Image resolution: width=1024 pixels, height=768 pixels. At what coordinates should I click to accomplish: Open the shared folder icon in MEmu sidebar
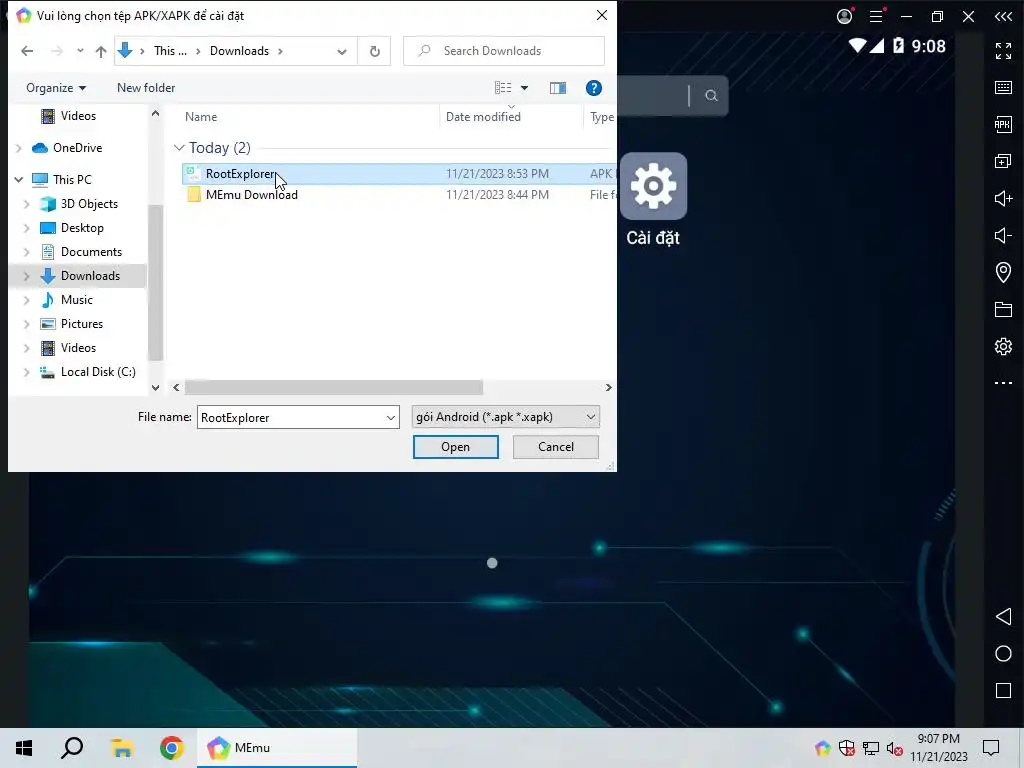point(1003,309)
